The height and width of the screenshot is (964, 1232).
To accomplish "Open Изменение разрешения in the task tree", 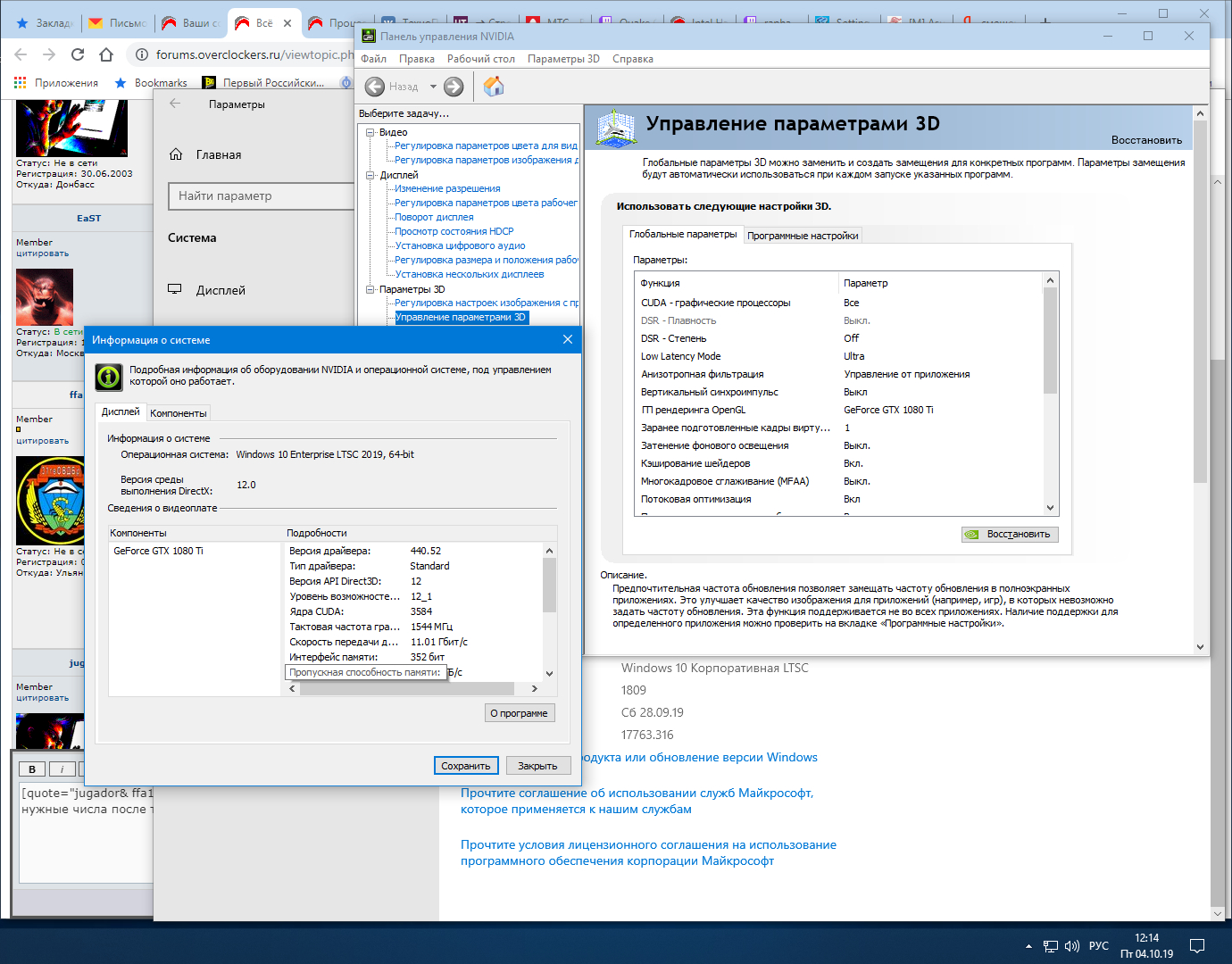I will pyautogui.click(x=447, y=189).
